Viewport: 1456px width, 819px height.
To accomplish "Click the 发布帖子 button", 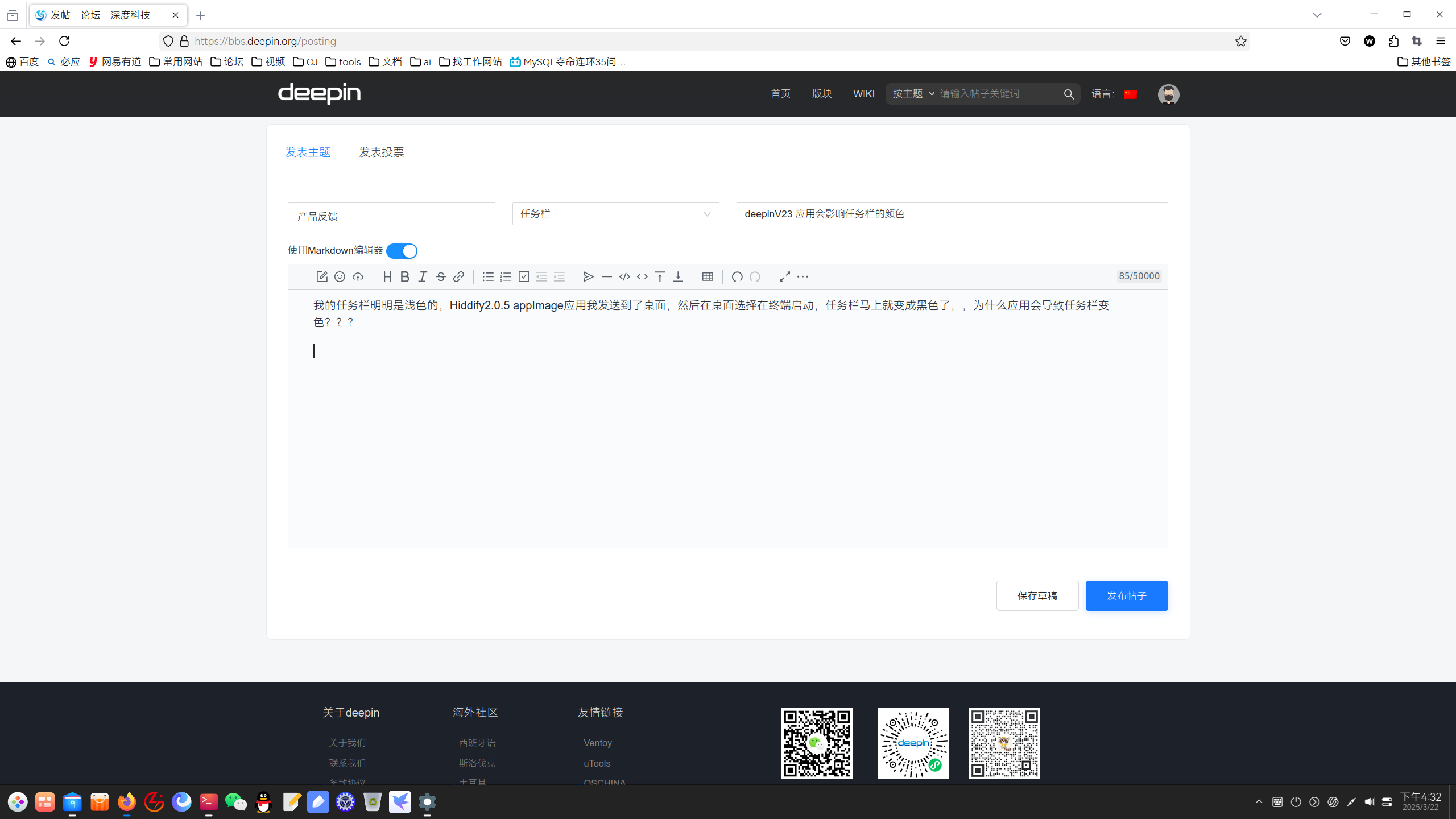I will click(1127, 595).
